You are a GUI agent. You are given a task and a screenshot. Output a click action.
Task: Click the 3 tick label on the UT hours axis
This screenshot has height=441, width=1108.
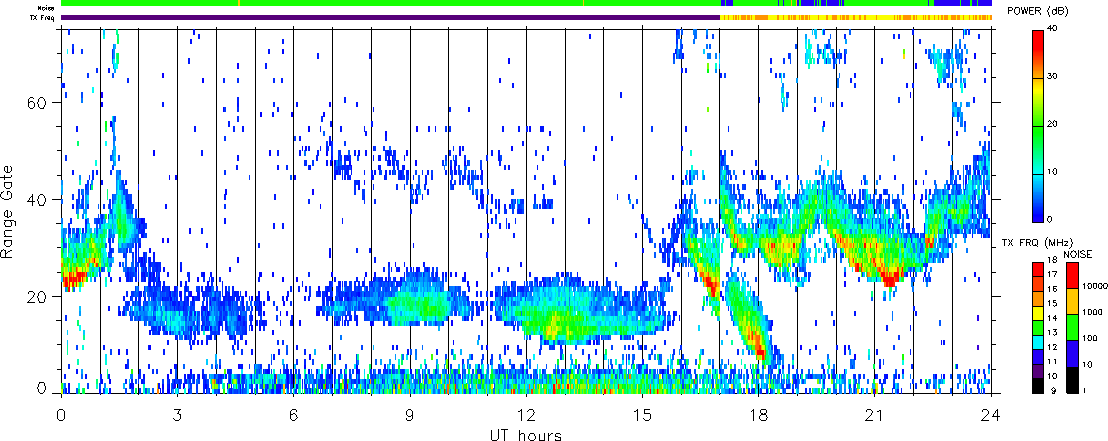pyautogui.click(x=177, y=415)
